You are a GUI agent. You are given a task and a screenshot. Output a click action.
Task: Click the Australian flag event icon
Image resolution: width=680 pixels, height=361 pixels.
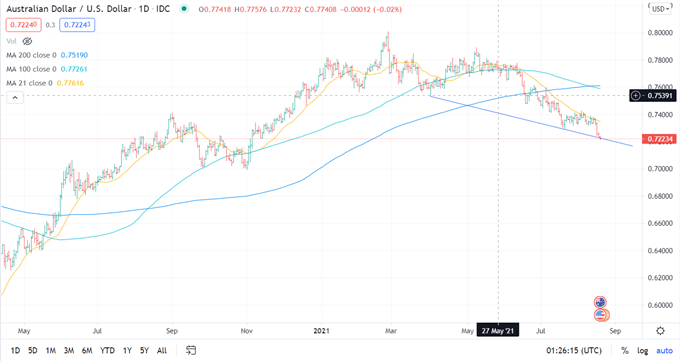[600, 302]
